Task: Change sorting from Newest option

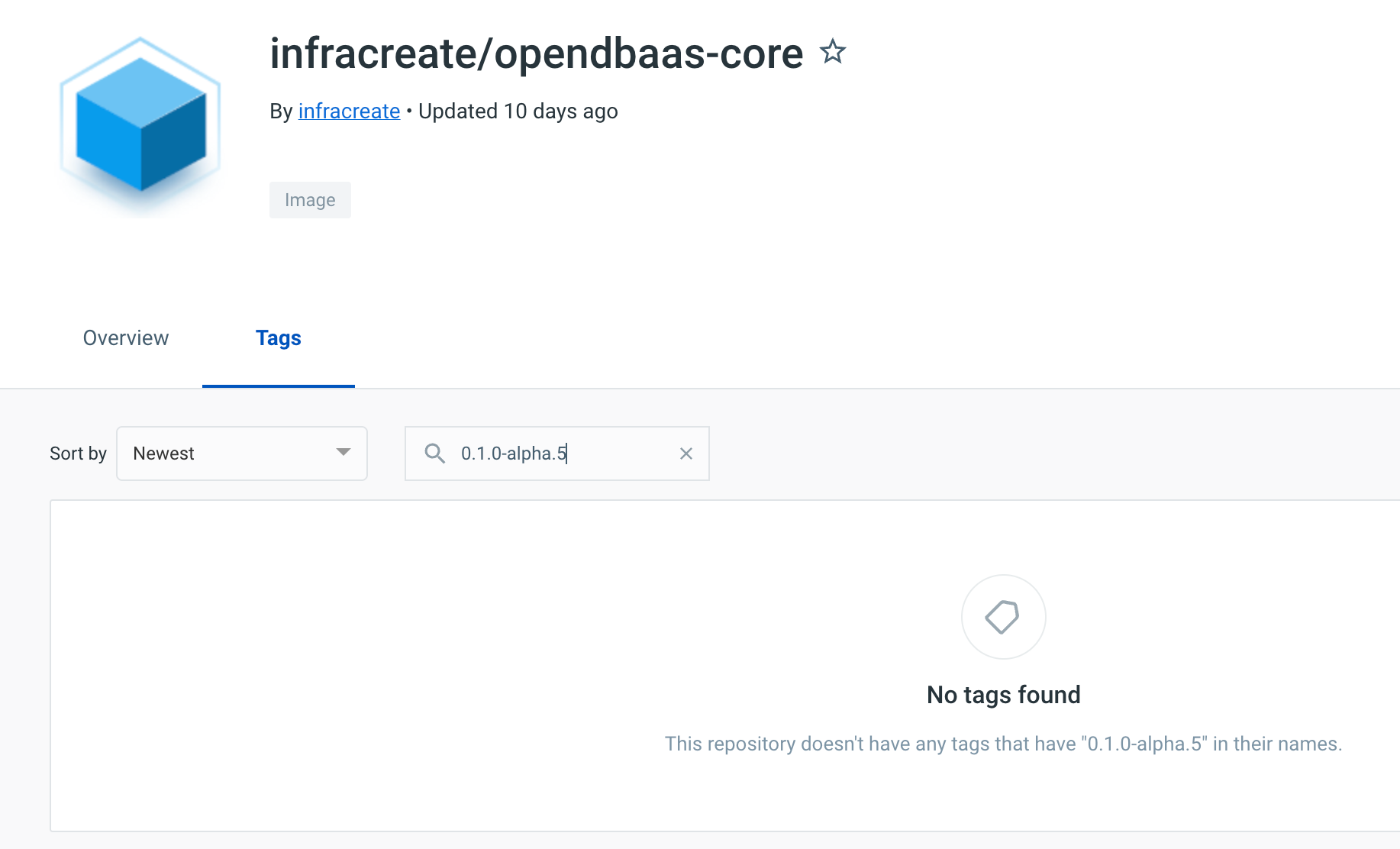Action: click(241, 453)
